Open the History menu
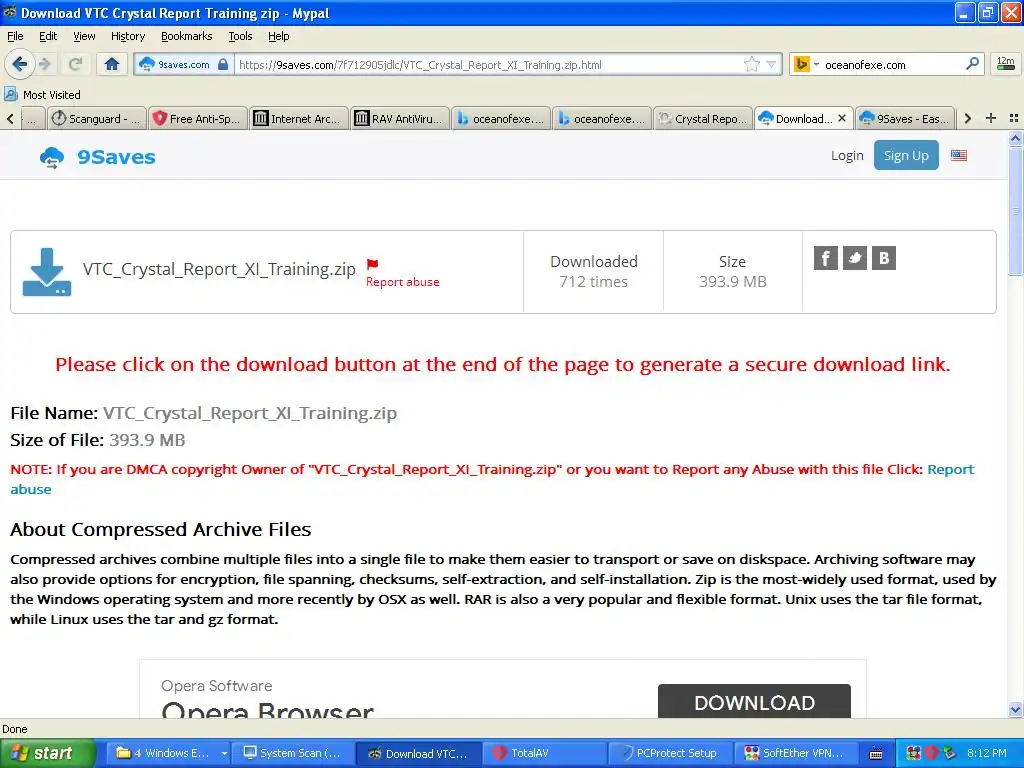 [x=127, y=36]
